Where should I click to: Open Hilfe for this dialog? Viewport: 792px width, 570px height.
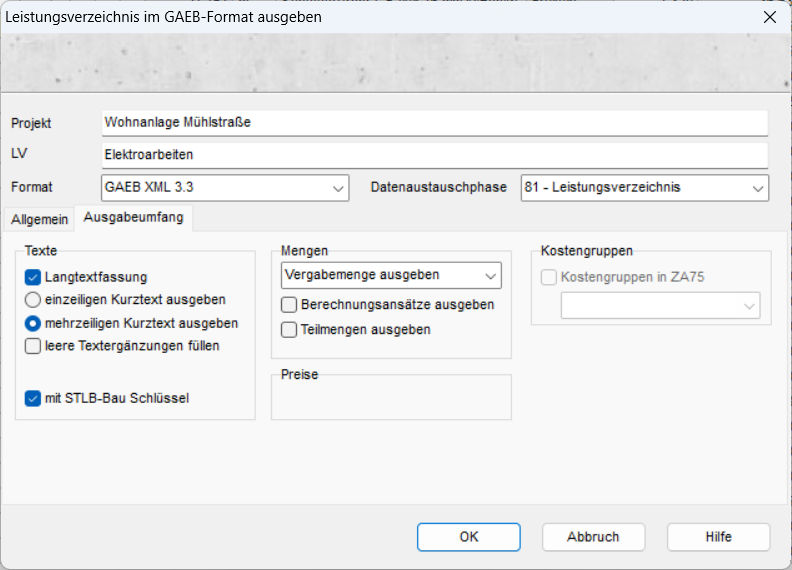tap(718, 537)
